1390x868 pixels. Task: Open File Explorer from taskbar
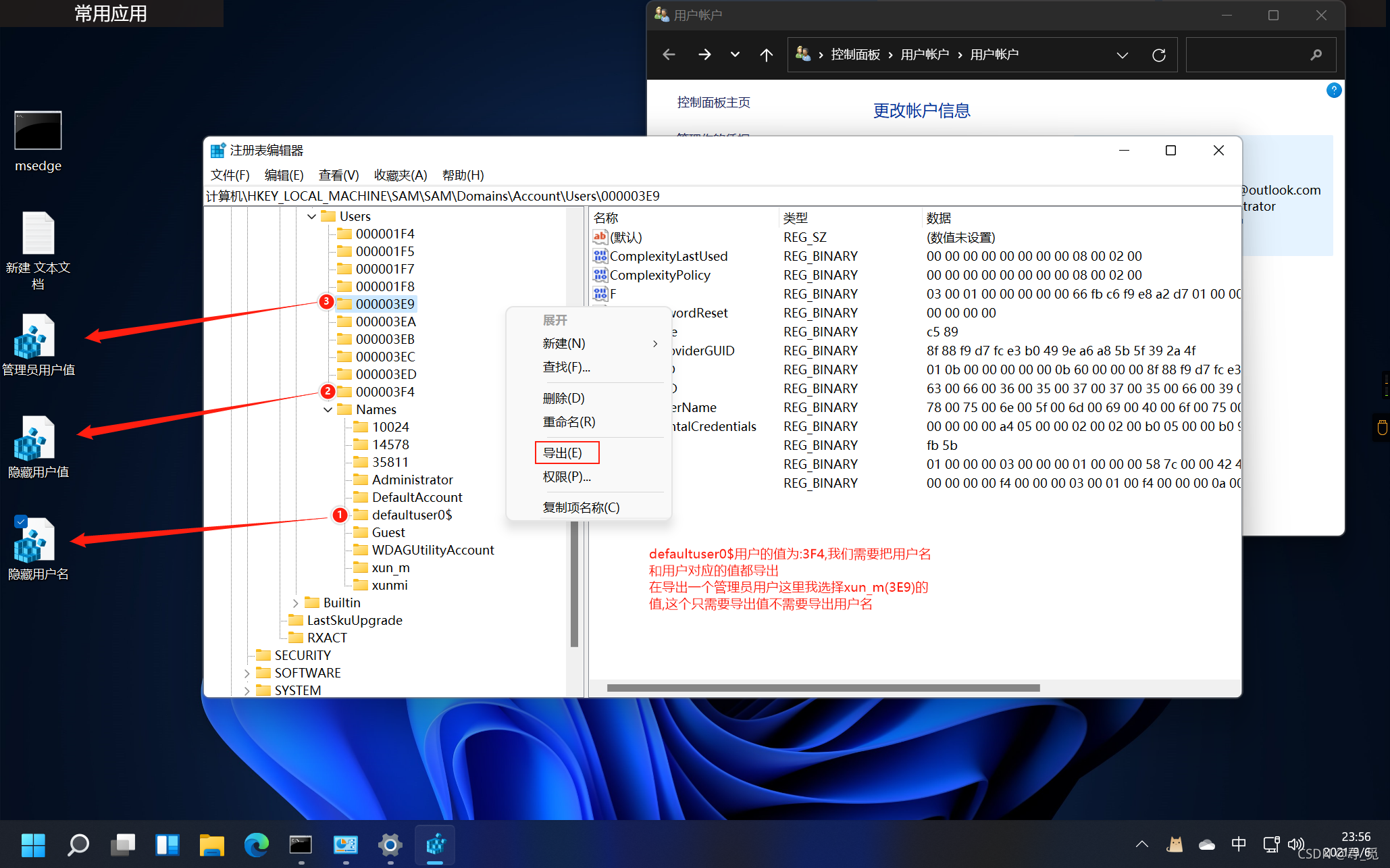click(x=211, y=844)
